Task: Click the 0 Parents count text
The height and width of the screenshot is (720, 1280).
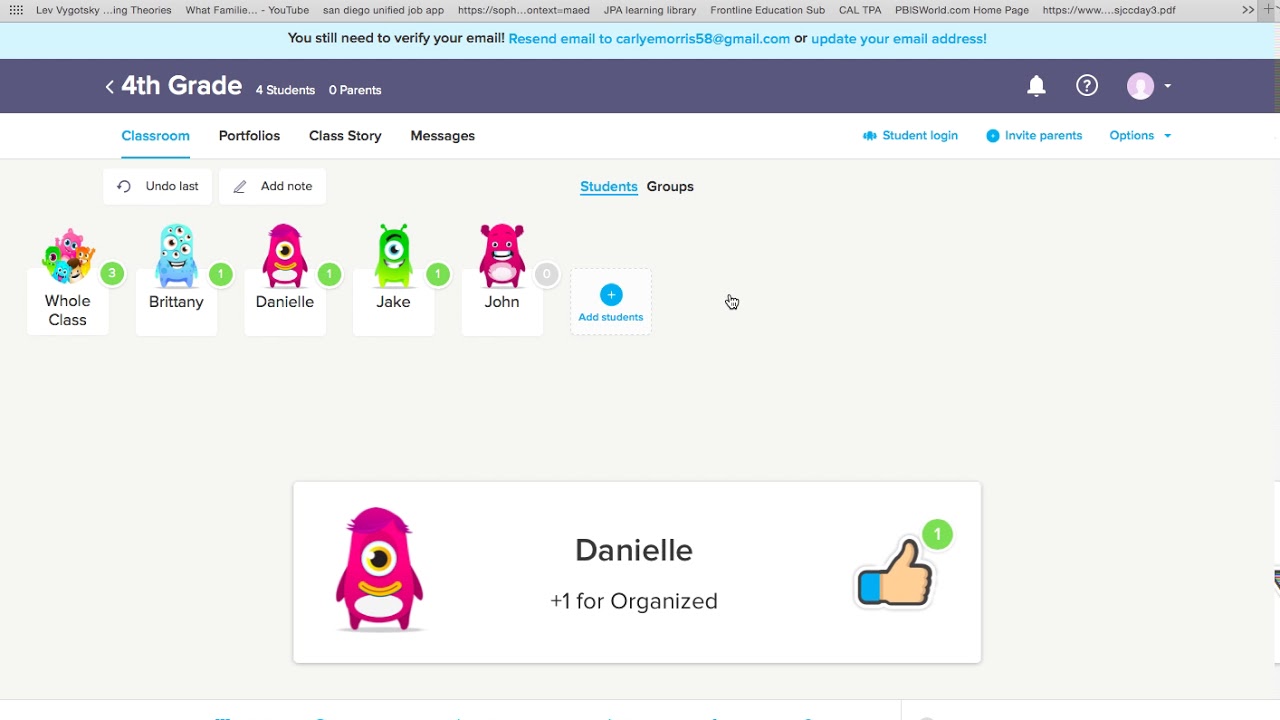Action: click(355, 90)
